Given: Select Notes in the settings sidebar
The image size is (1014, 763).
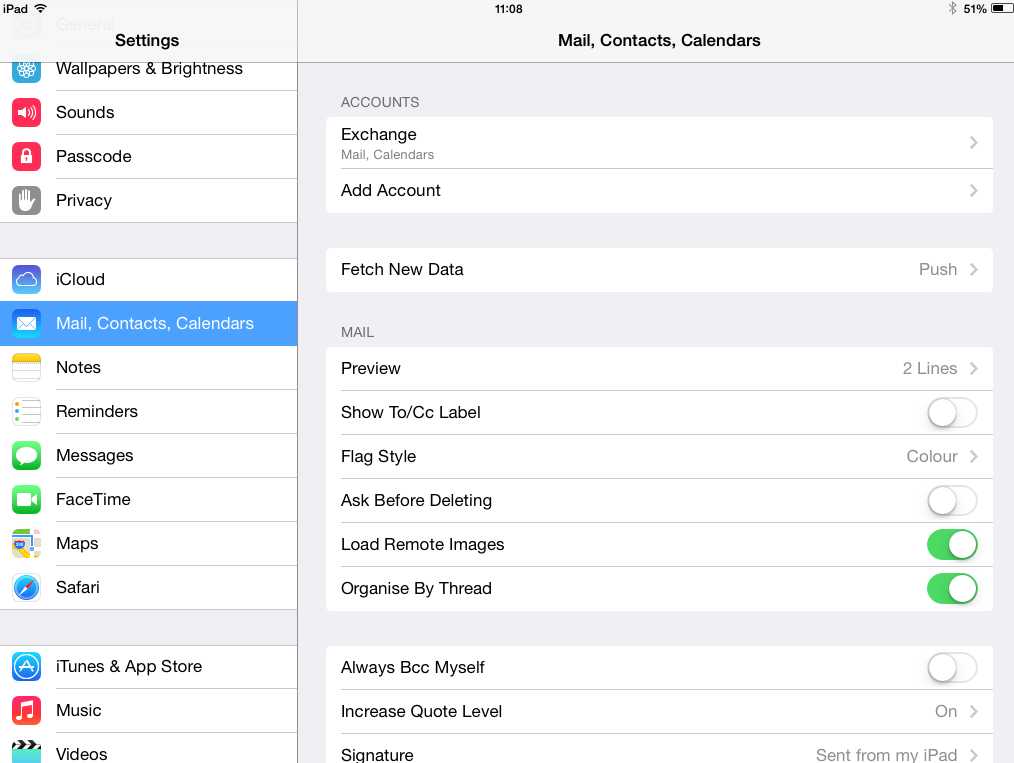Looking at the screenshot, I should point(78,368).
